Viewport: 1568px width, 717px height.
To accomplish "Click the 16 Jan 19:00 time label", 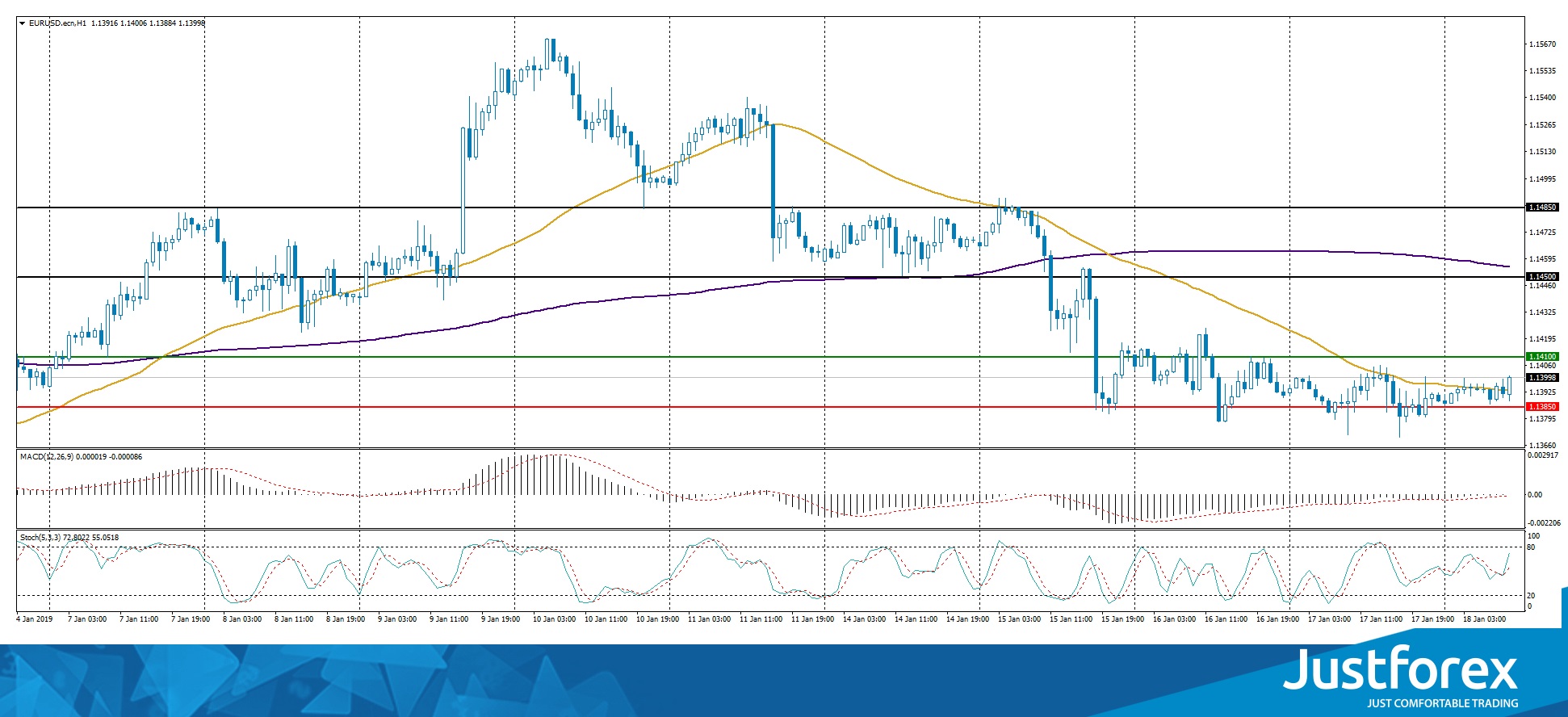I will tap(1277, 619).
